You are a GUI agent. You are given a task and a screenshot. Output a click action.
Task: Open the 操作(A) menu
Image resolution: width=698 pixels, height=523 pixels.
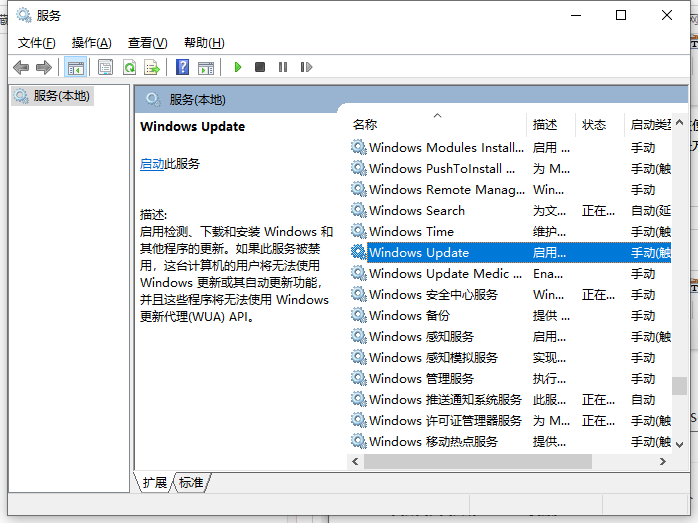[91, 42]
